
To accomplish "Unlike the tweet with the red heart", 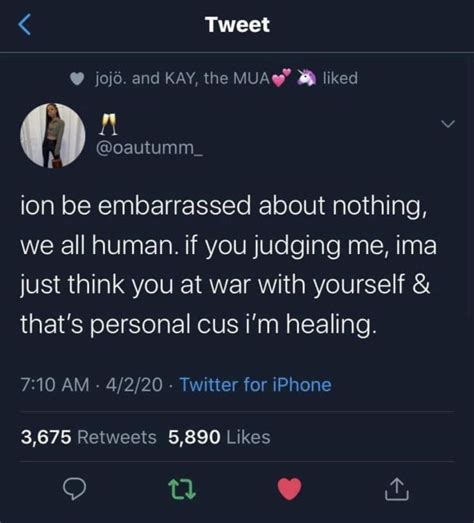I will click(290, 489).
